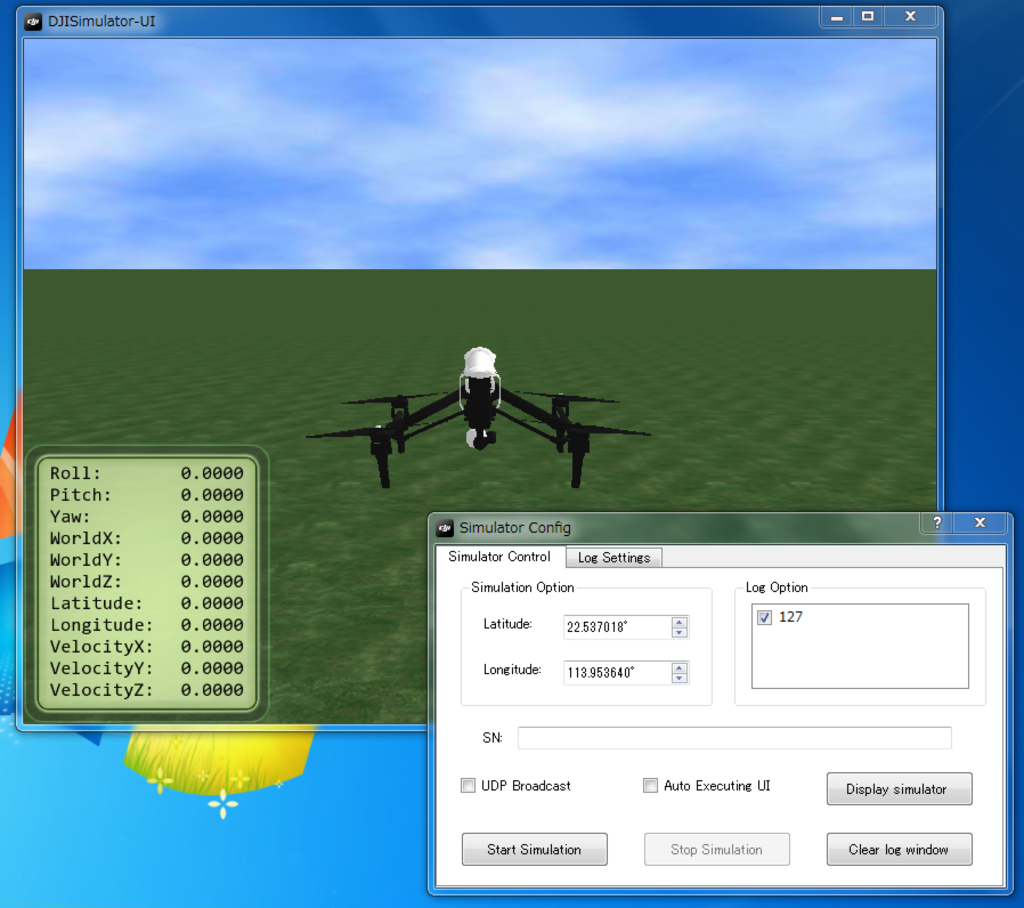This screenshot has height=908, width=1024.
Task: Click the DJI logo on DJISimulator-UI title bar
Action: pos(35,20)
